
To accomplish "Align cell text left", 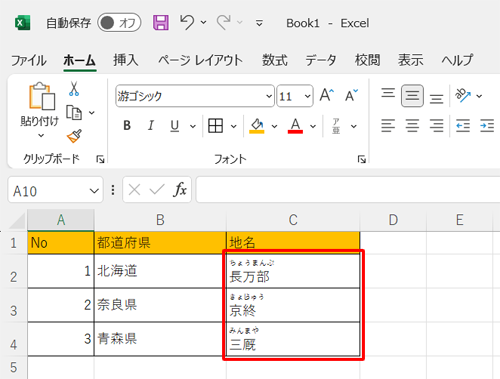I will click(x=388, y=126).
